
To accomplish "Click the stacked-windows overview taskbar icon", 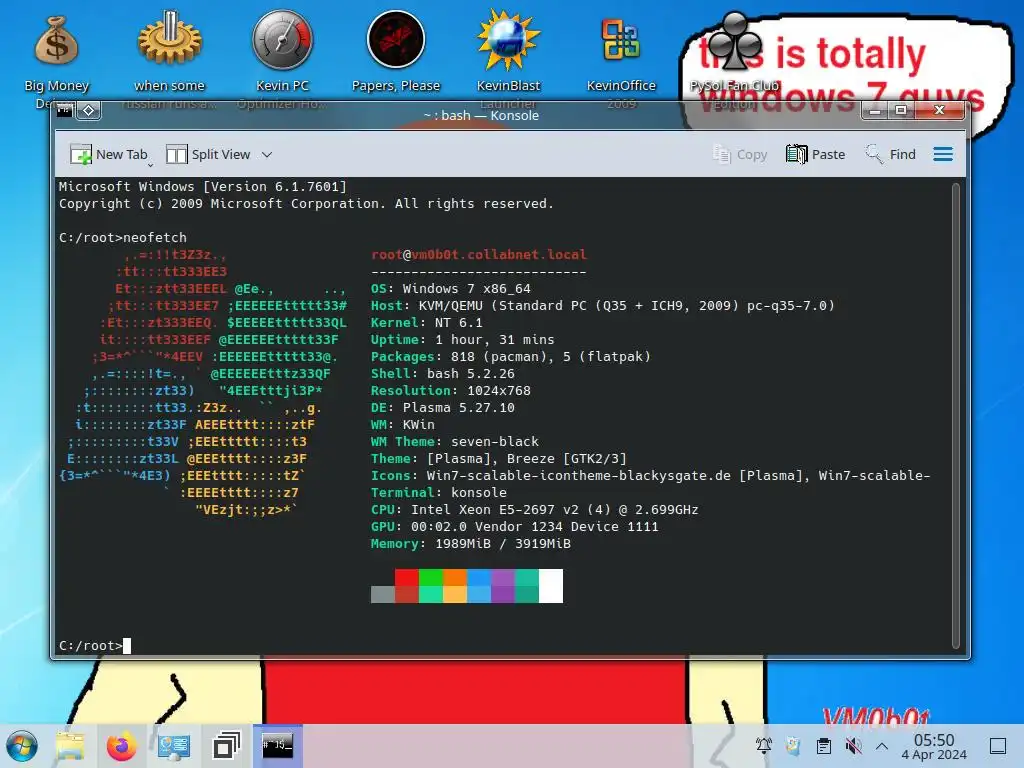I will click(x=226, y=746).
